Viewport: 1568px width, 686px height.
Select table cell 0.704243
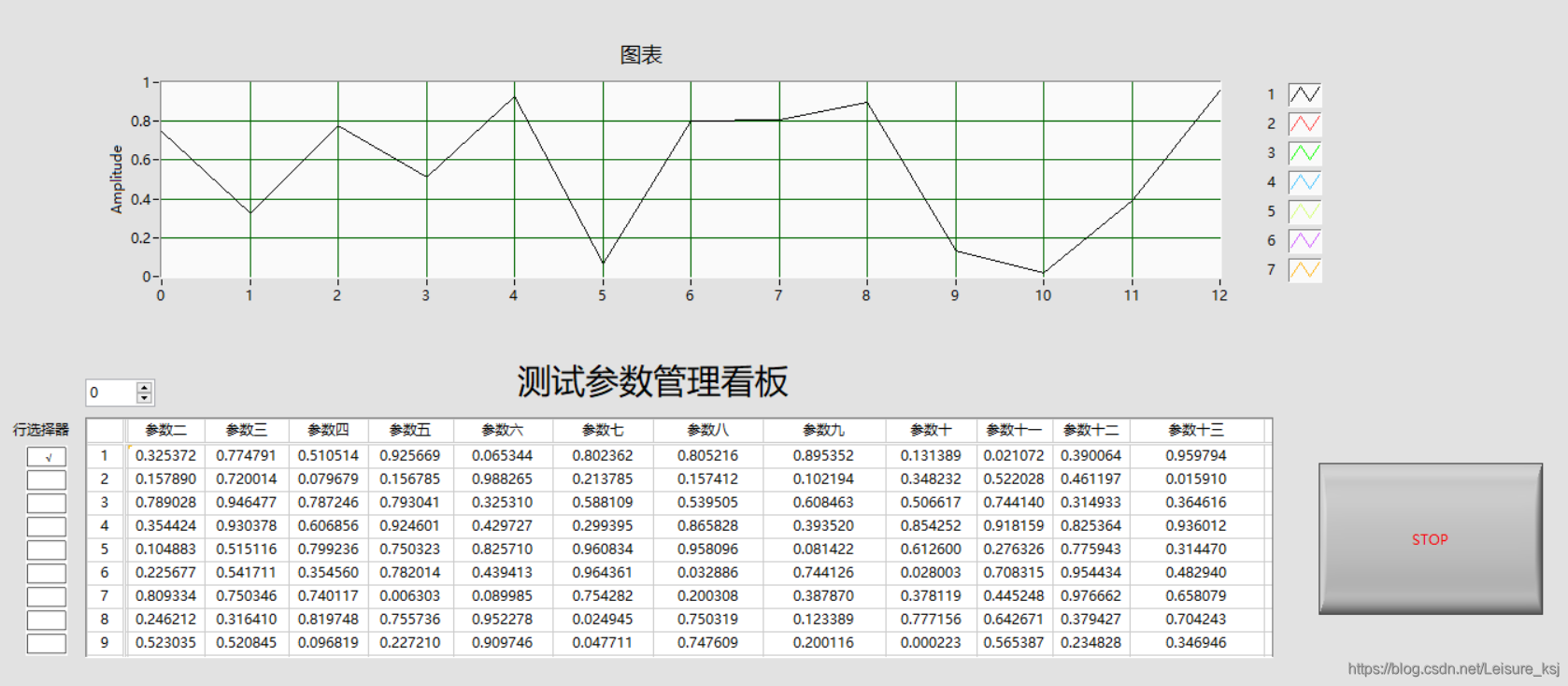(1196, 620)
